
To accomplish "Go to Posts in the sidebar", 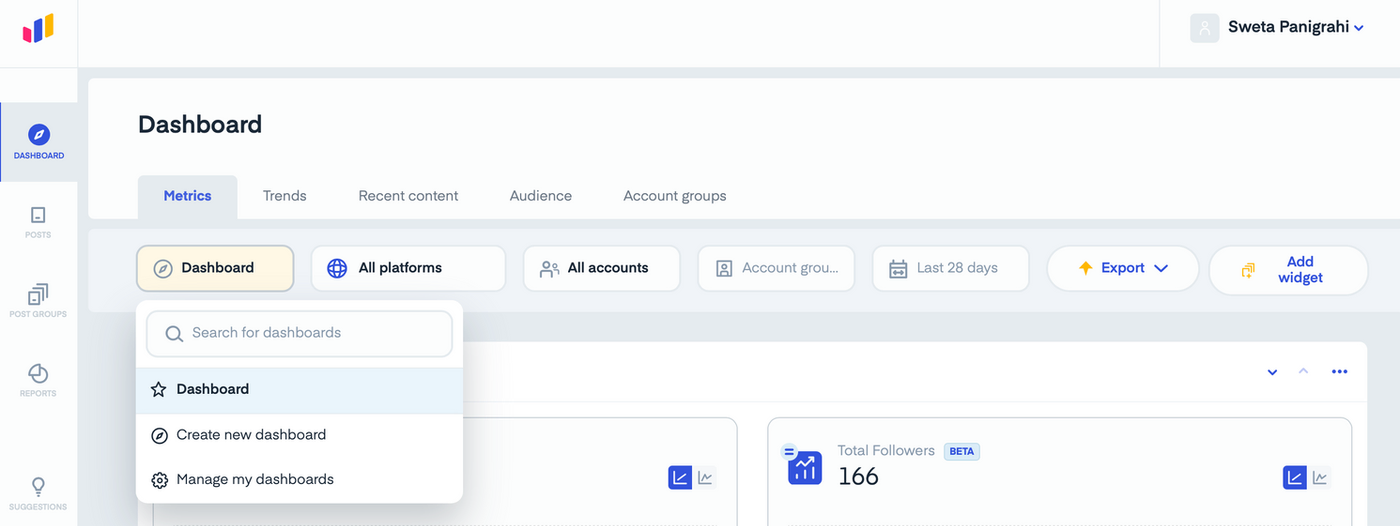I will [38, 222].
